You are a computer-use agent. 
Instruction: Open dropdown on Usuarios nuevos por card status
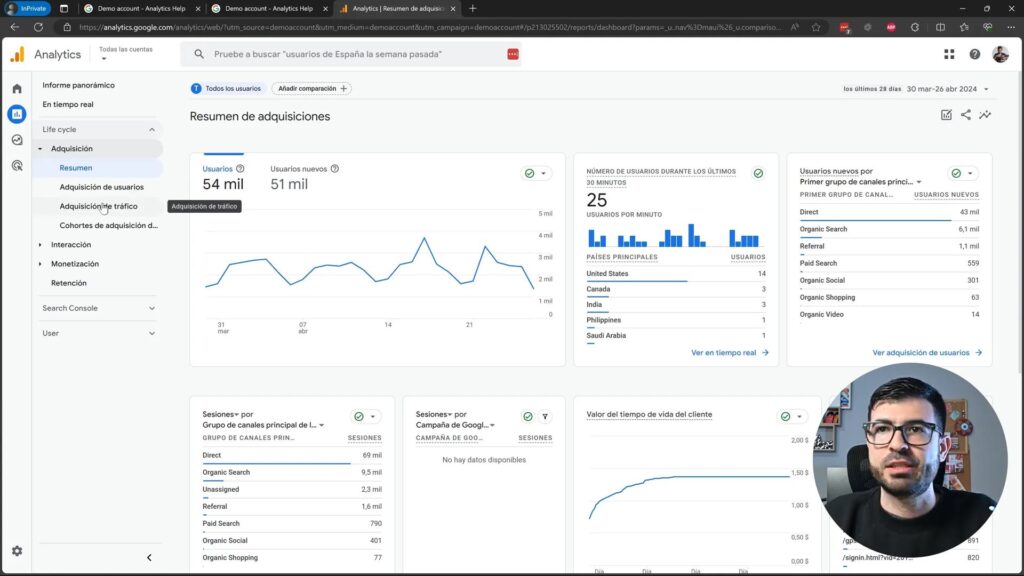(970, 174)
